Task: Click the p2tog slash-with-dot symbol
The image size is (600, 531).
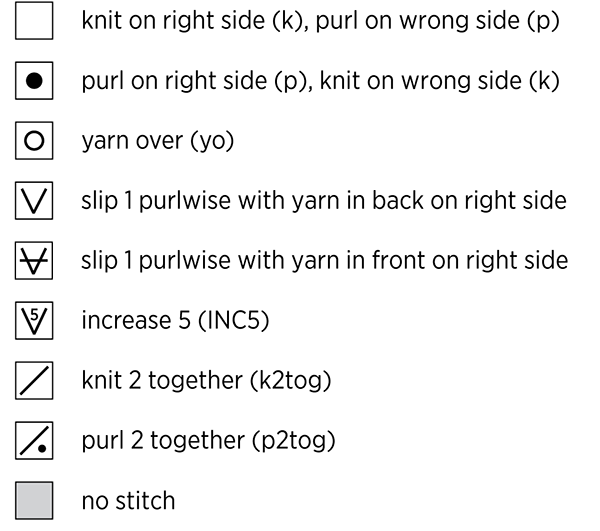Action: click(x=34, y=441)
